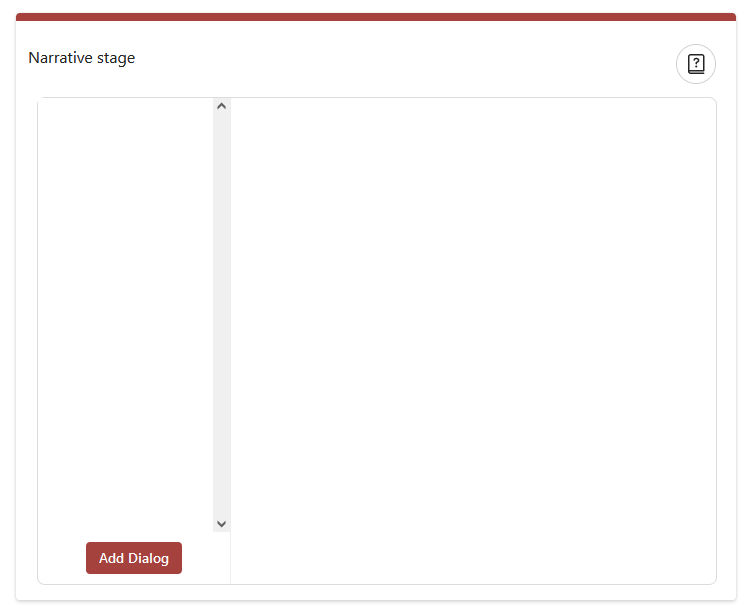The height and width of the screenshot is (612, 747).
Task: Move dialog list down using bottom chevron
Action: click(221, 524)
